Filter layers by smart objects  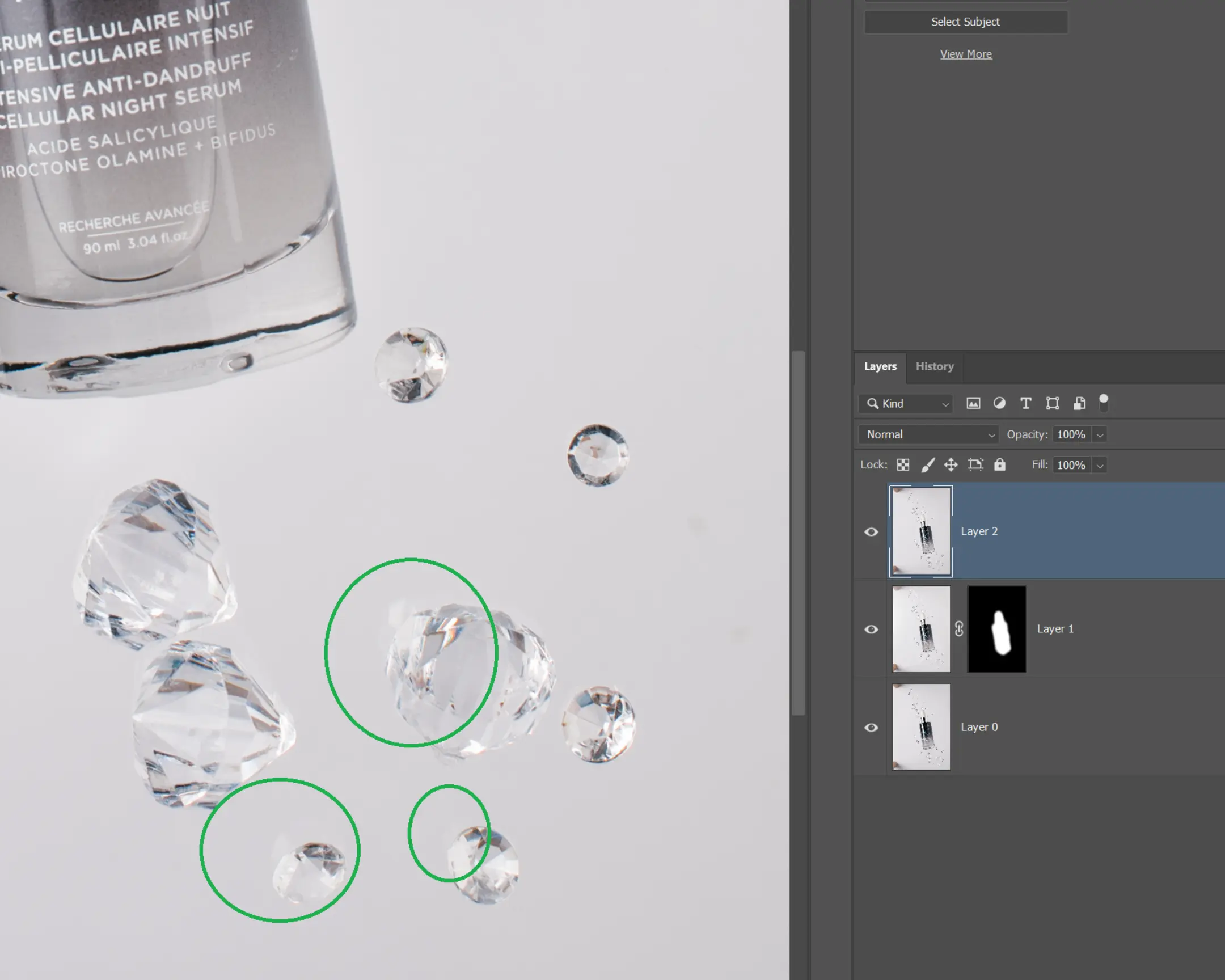pyautogui.click(x=1079, y=403)
